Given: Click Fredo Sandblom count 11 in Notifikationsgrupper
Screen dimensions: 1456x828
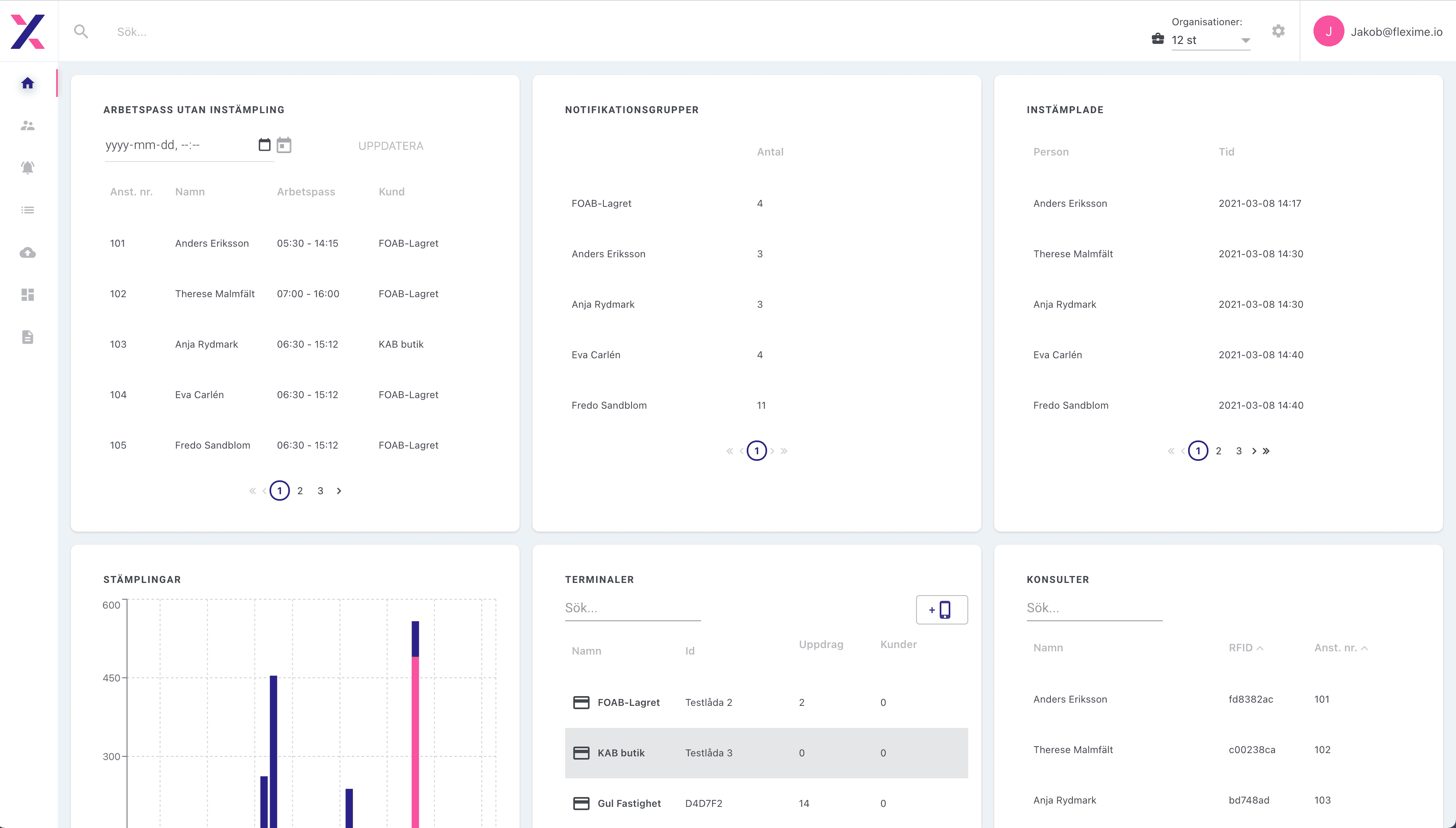Looking at the screenshot, I should click(761, 405).
